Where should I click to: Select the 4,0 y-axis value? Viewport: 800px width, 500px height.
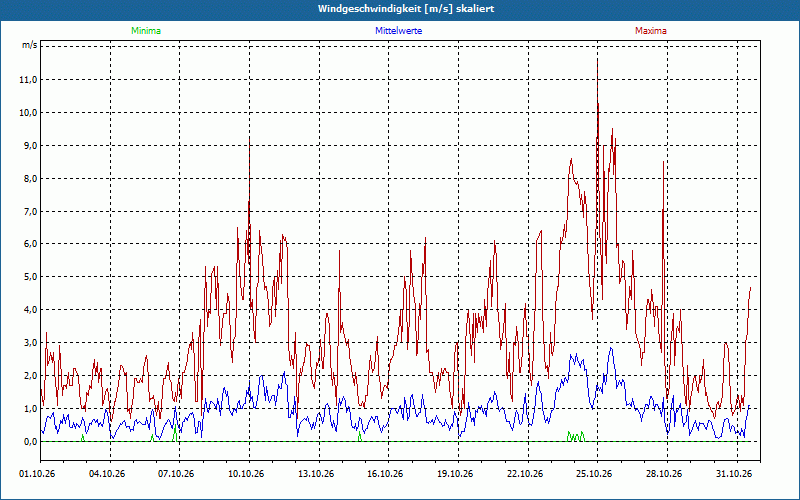pos(30,310)
